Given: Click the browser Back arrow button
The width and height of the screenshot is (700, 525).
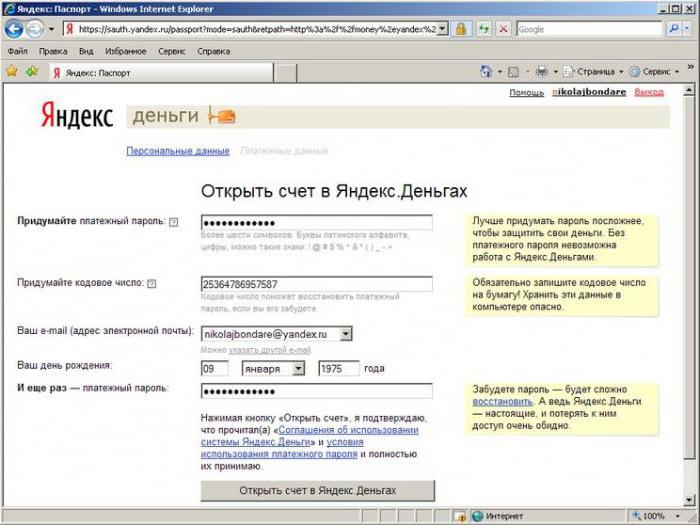Looking at the screenshot, I should (x=14, y=29).
